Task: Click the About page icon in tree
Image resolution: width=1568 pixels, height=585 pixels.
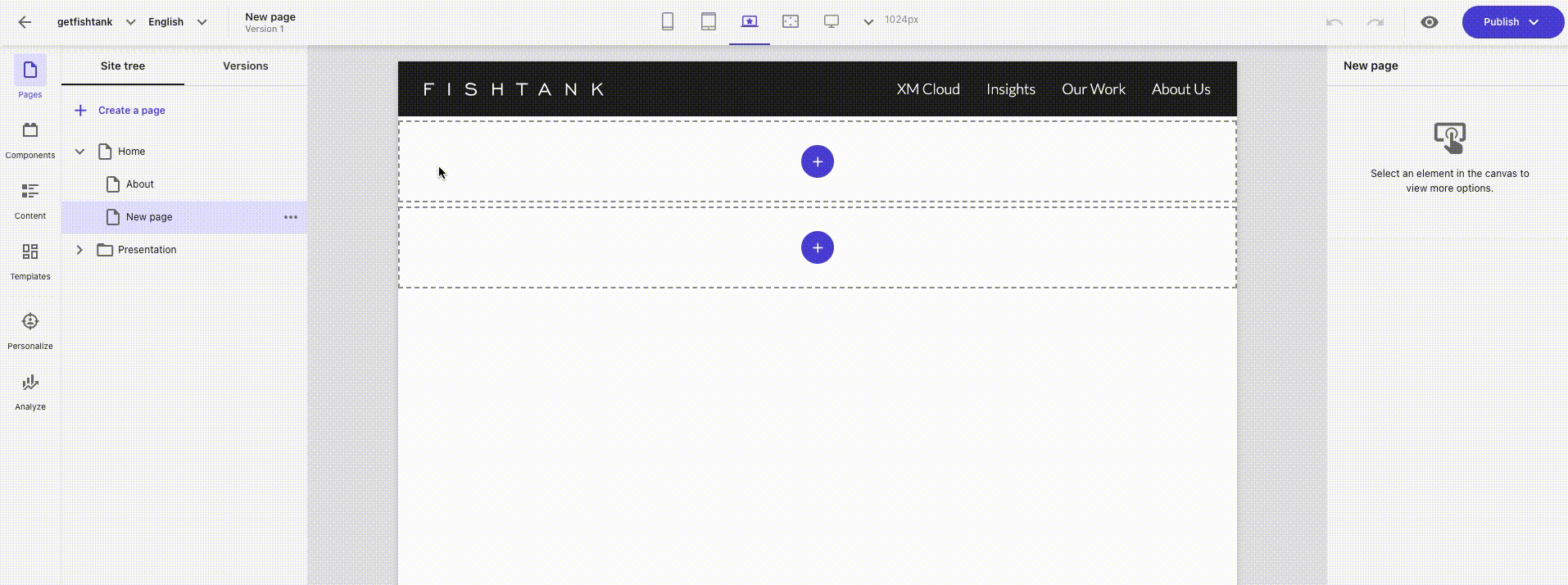Action: coord(113,184)
